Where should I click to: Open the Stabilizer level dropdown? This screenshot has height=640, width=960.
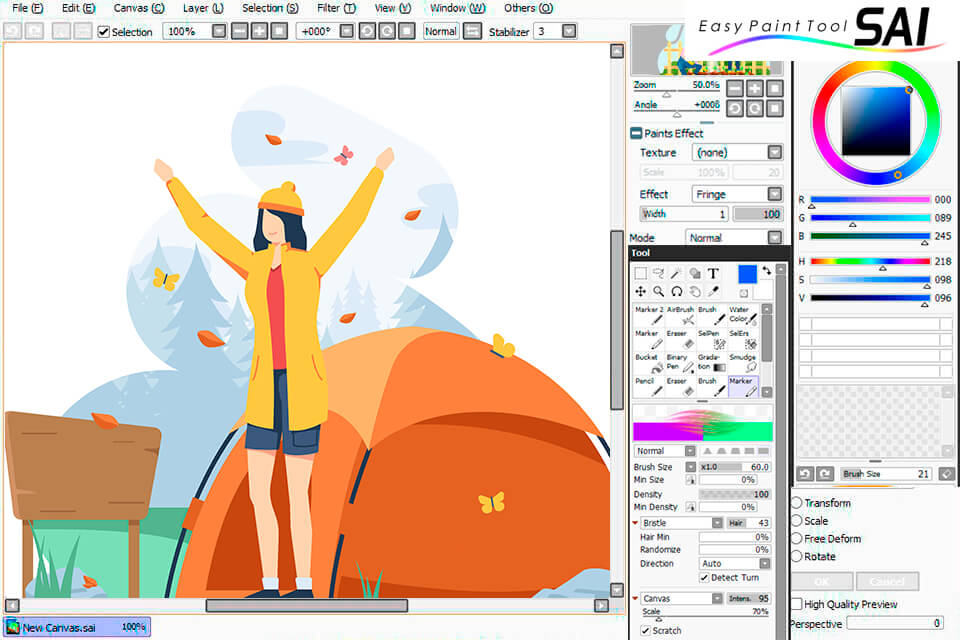tap(569, 31)
